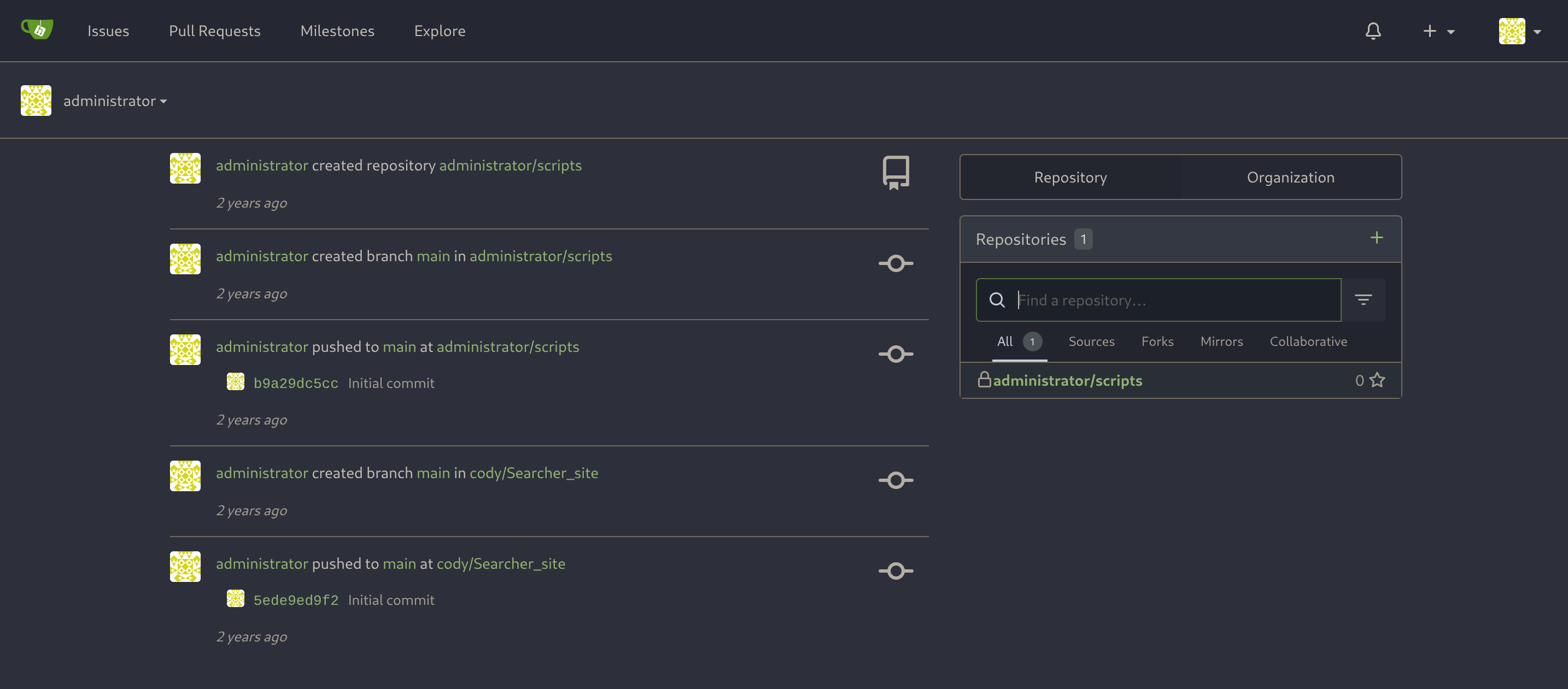
Task: Go to Pull Requests
Action: [215, 31]
